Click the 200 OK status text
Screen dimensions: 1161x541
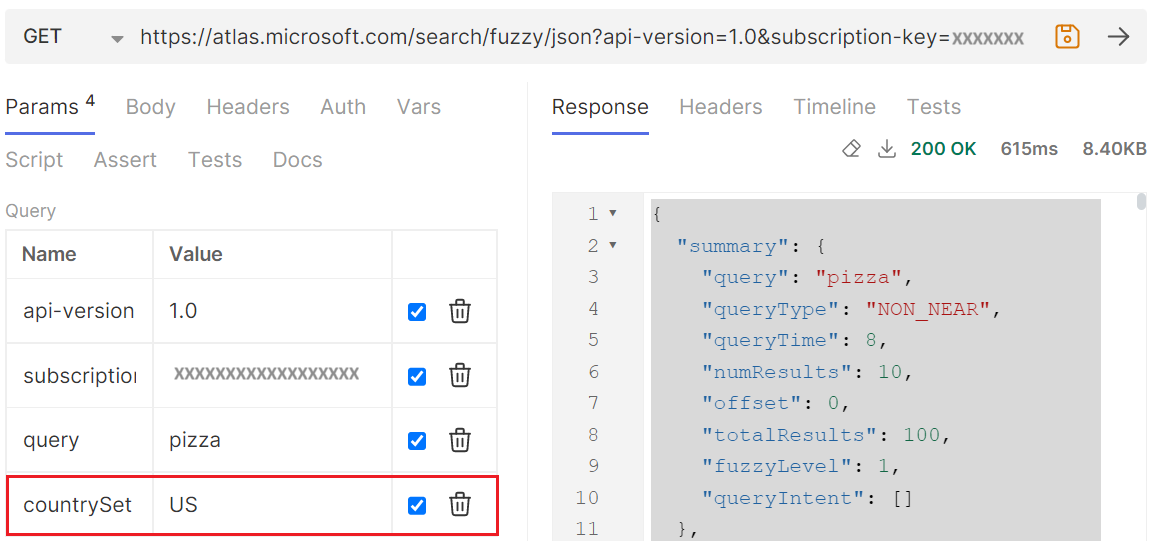click(x=943, y=149)
